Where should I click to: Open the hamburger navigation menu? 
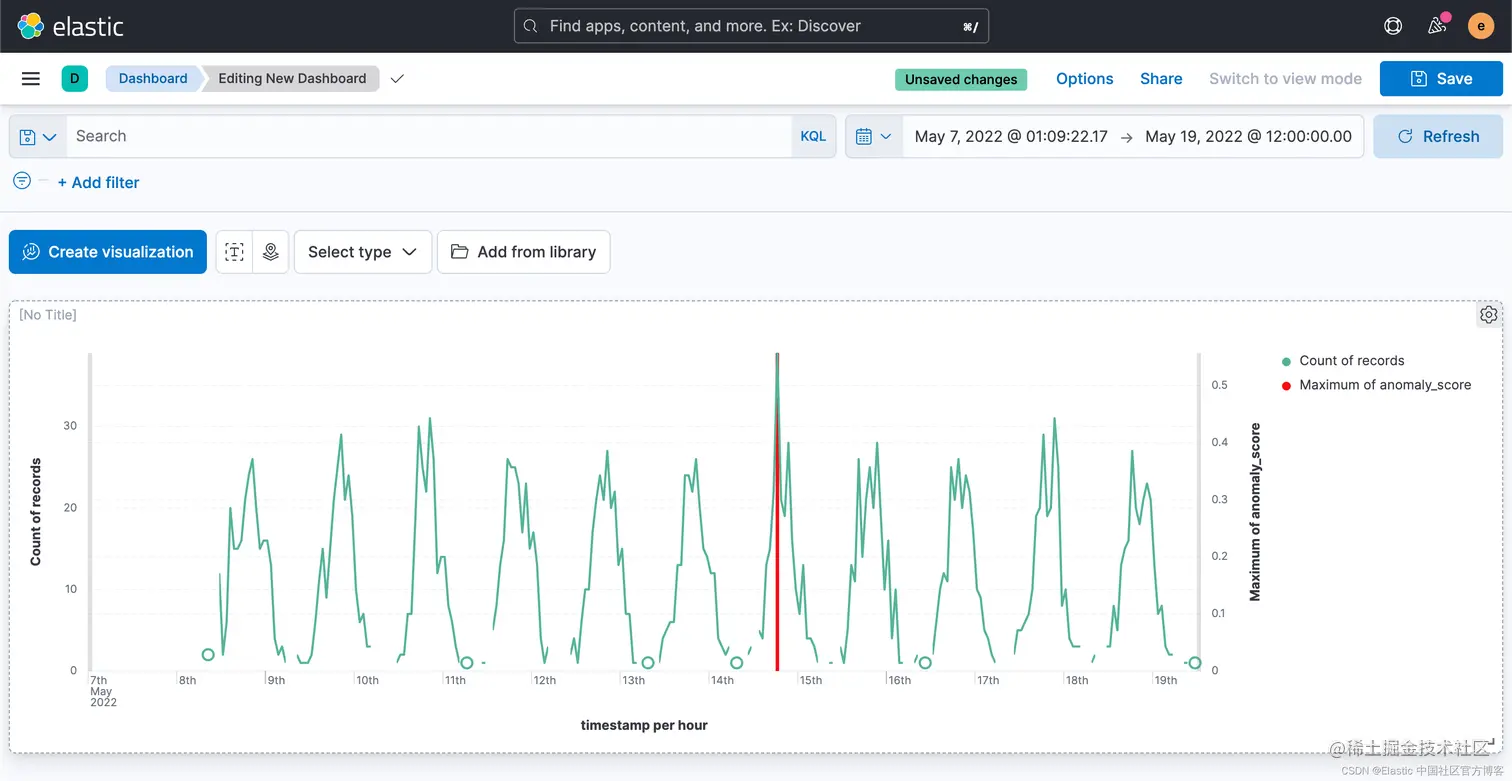(x=31, y=79)
